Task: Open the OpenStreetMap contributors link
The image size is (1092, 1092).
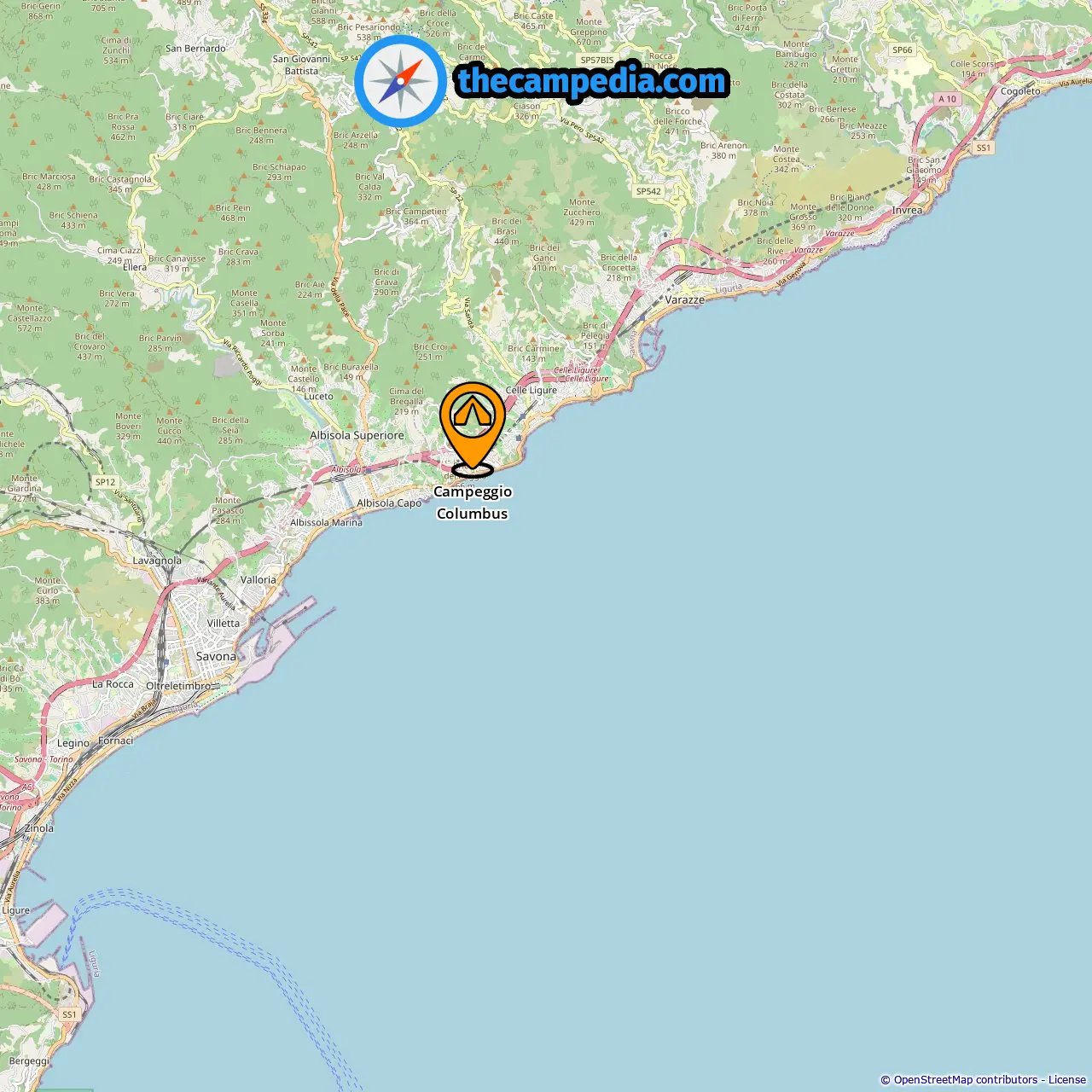Action: pyautogui.click(x=965, y=1080)
